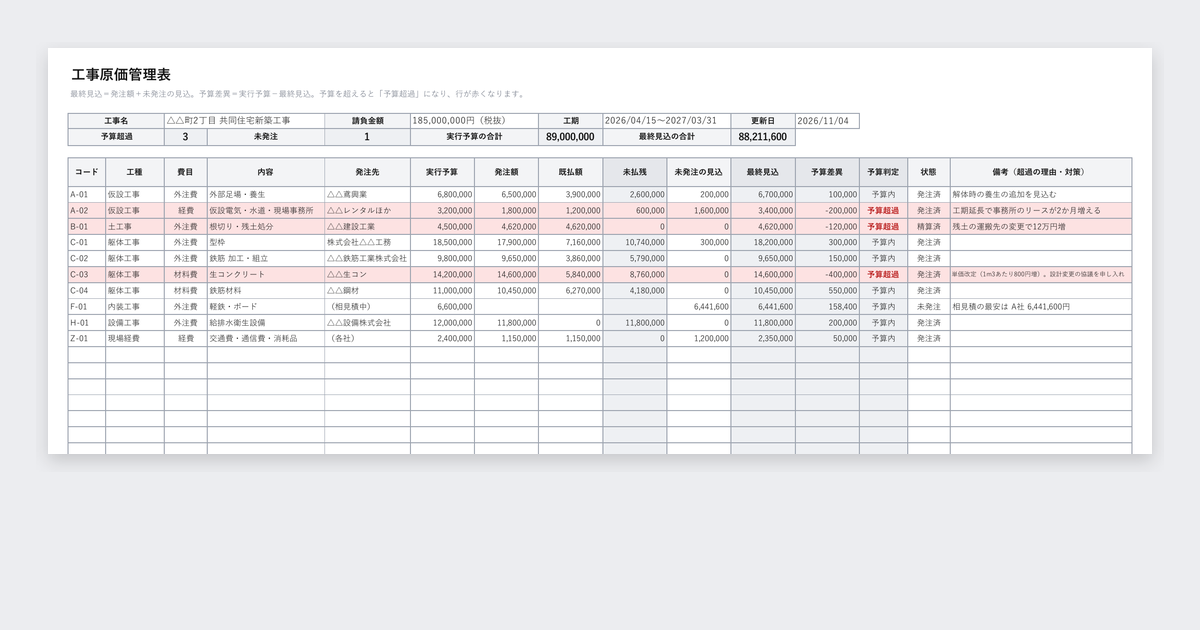The height and width of the screenshot is (630, 1200).
Task: Click the remark 相見積の最安は A社 6,441,600円
Action: tap(1041, 307)
